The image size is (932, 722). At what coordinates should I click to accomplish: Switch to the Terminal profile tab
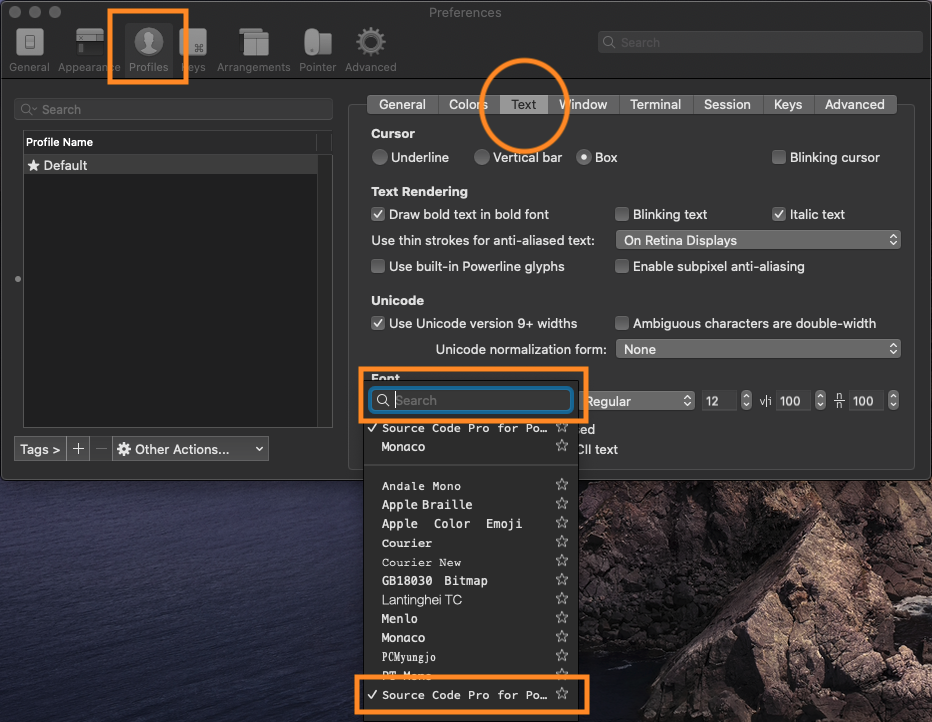(656, 104)
